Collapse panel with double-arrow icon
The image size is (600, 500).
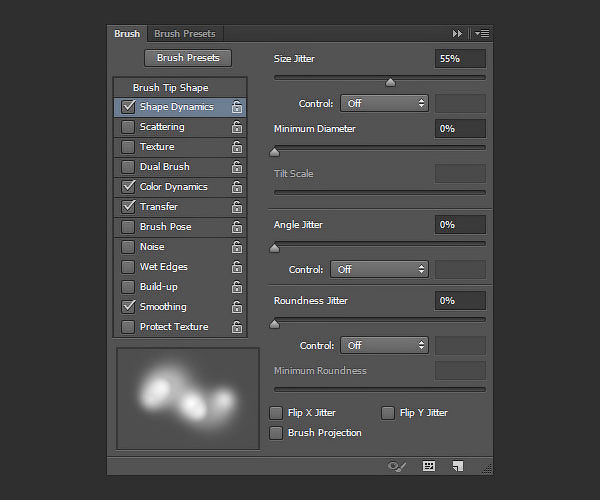tap(457, 34)
